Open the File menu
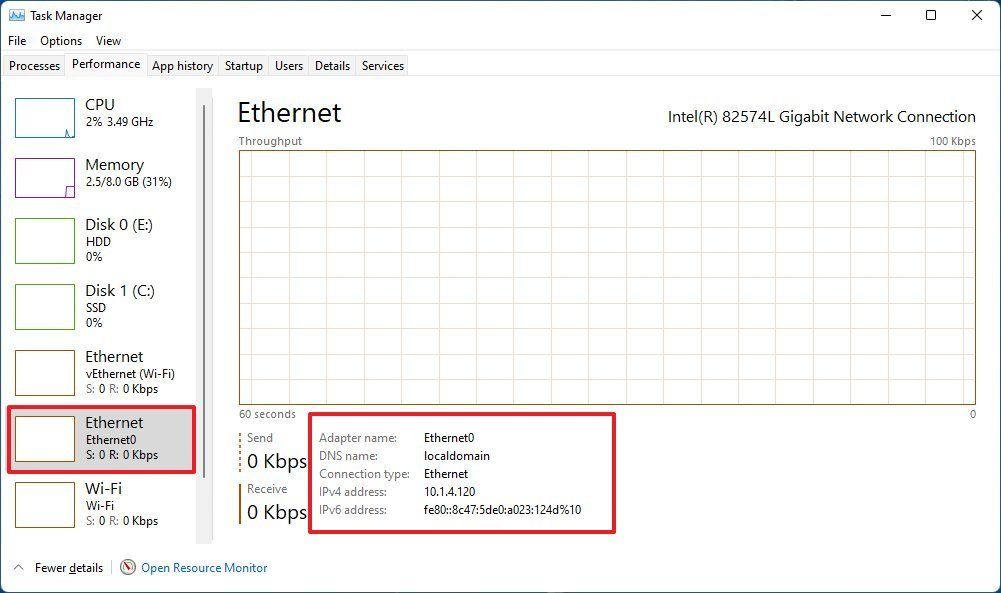The height and width of the screenshot is (593, 1001). [x=16, y=41]
